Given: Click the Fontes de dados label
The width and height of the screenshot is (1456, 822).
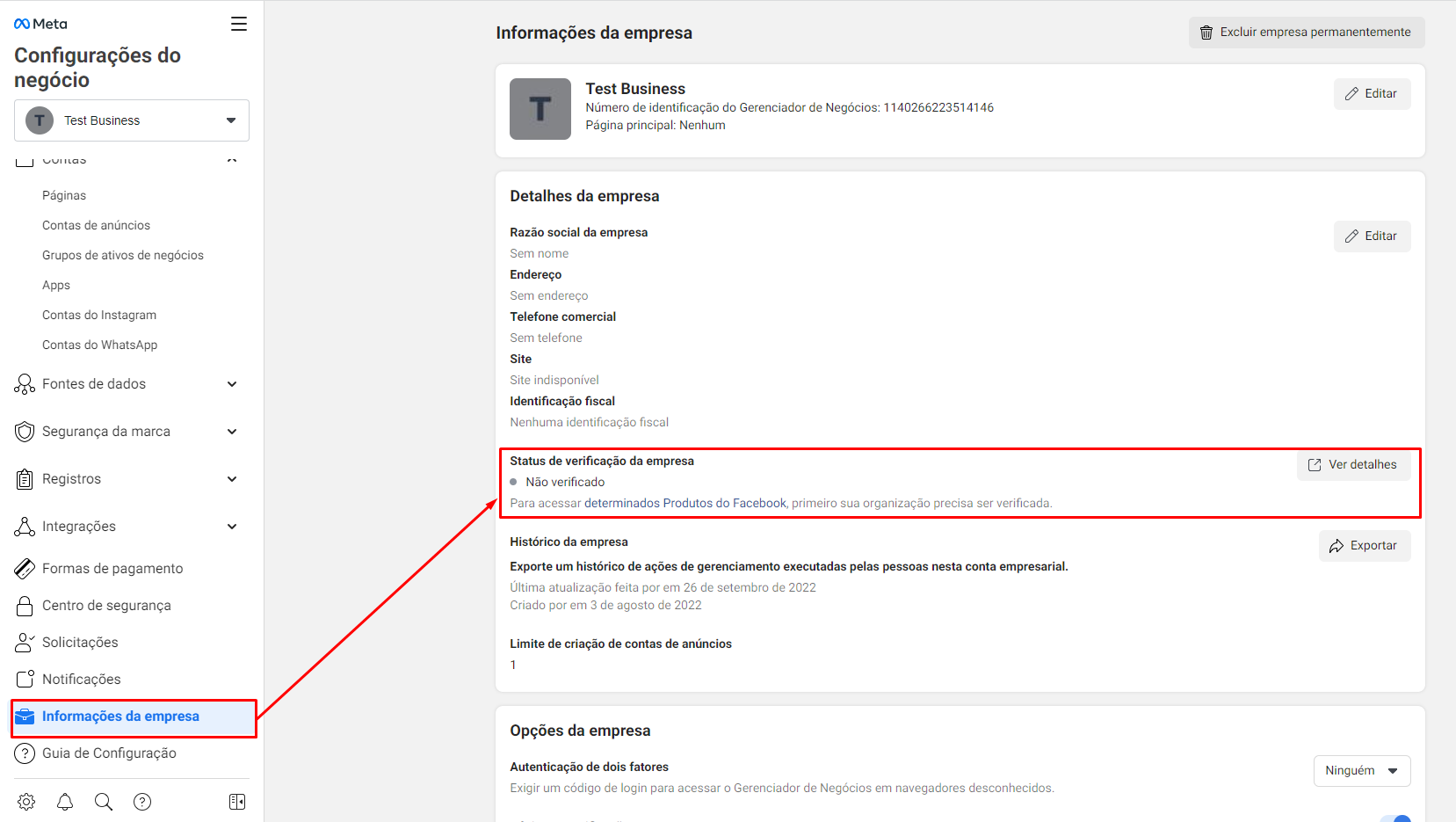Looking at the screenshot, I should tap(94, 384).
